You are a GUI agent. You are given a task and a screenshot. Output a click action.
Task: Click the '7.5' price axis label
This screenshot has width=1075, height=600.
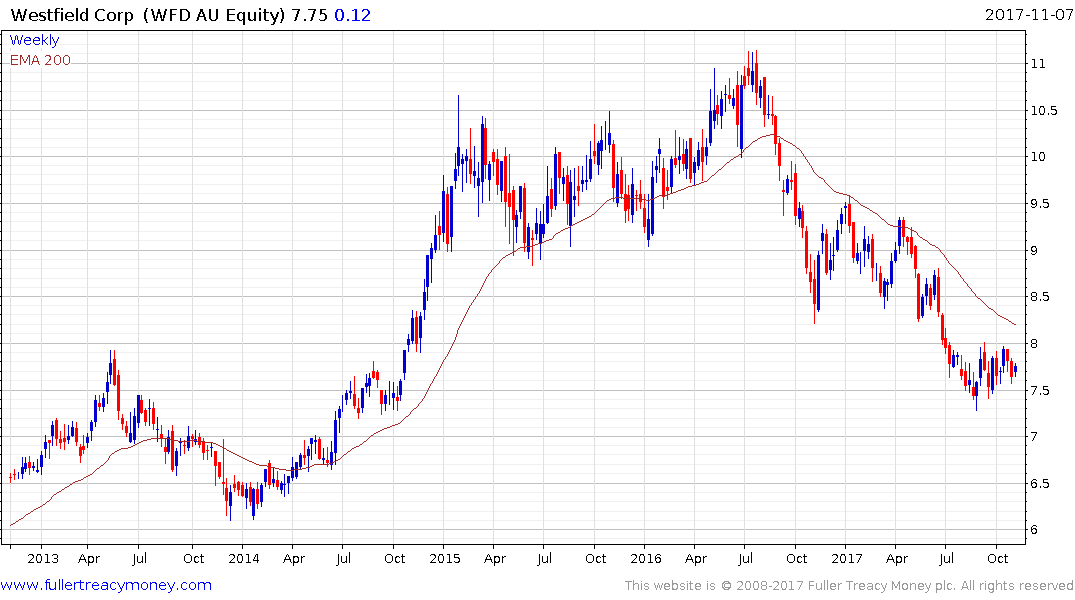click(1040, 390)
